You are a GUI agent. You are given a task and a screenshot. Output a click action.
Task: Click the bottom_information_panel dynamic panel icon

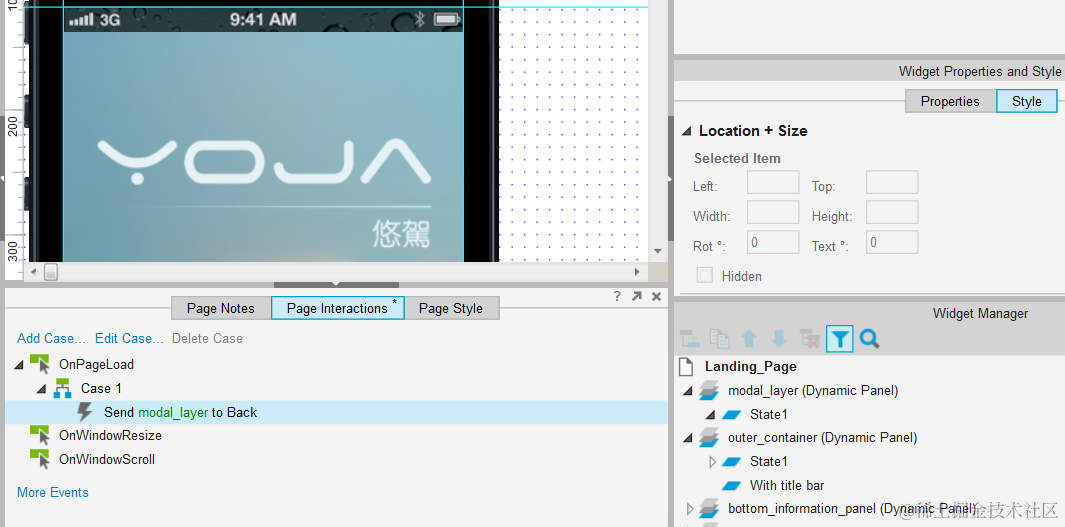point(709,509)
